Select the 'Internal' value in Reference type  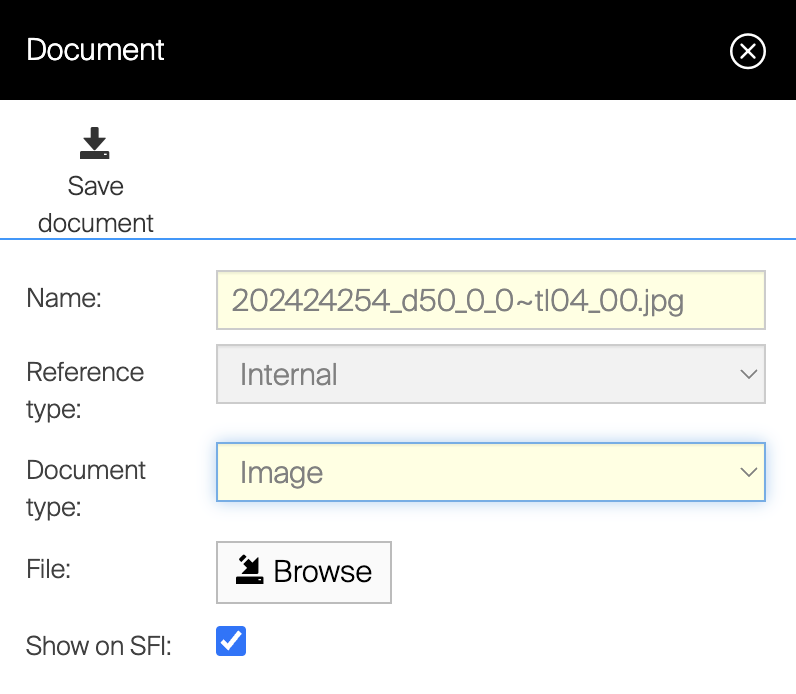[x=289, y=375]
